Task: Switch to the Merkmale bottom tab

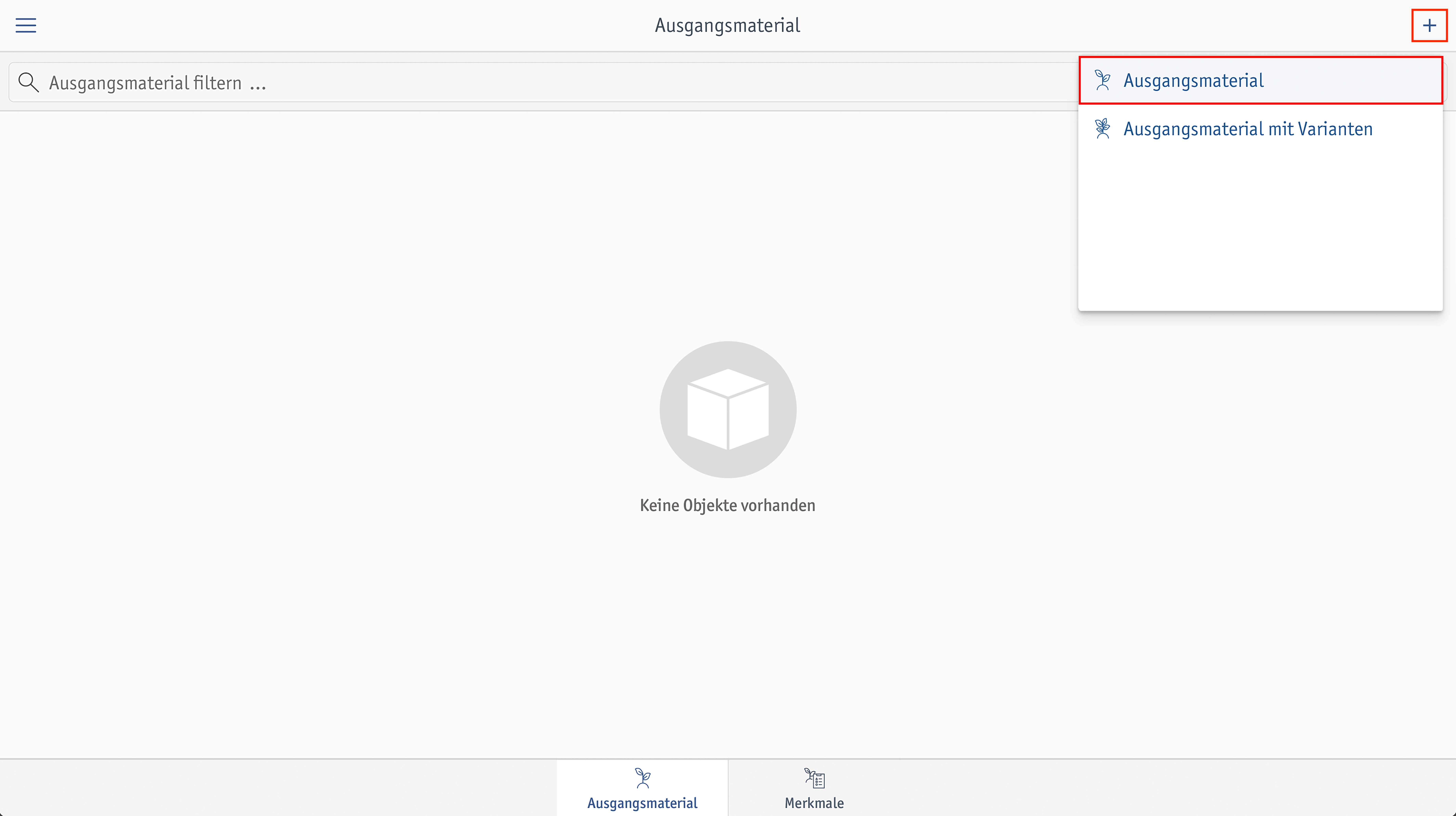Action: pyautogui.click(x=814, y=788)
